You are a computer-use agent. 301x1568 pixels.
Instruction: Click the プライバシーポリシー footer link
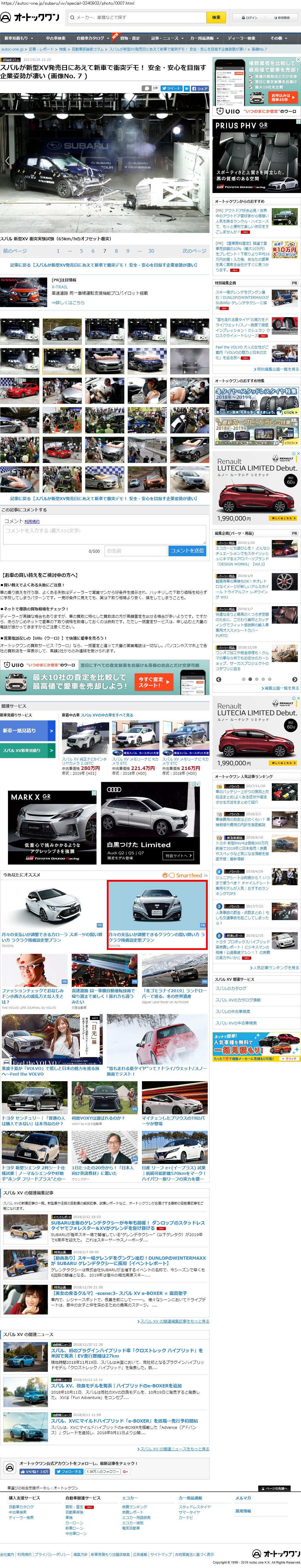pyautogui.click(x=52, y=1555)
